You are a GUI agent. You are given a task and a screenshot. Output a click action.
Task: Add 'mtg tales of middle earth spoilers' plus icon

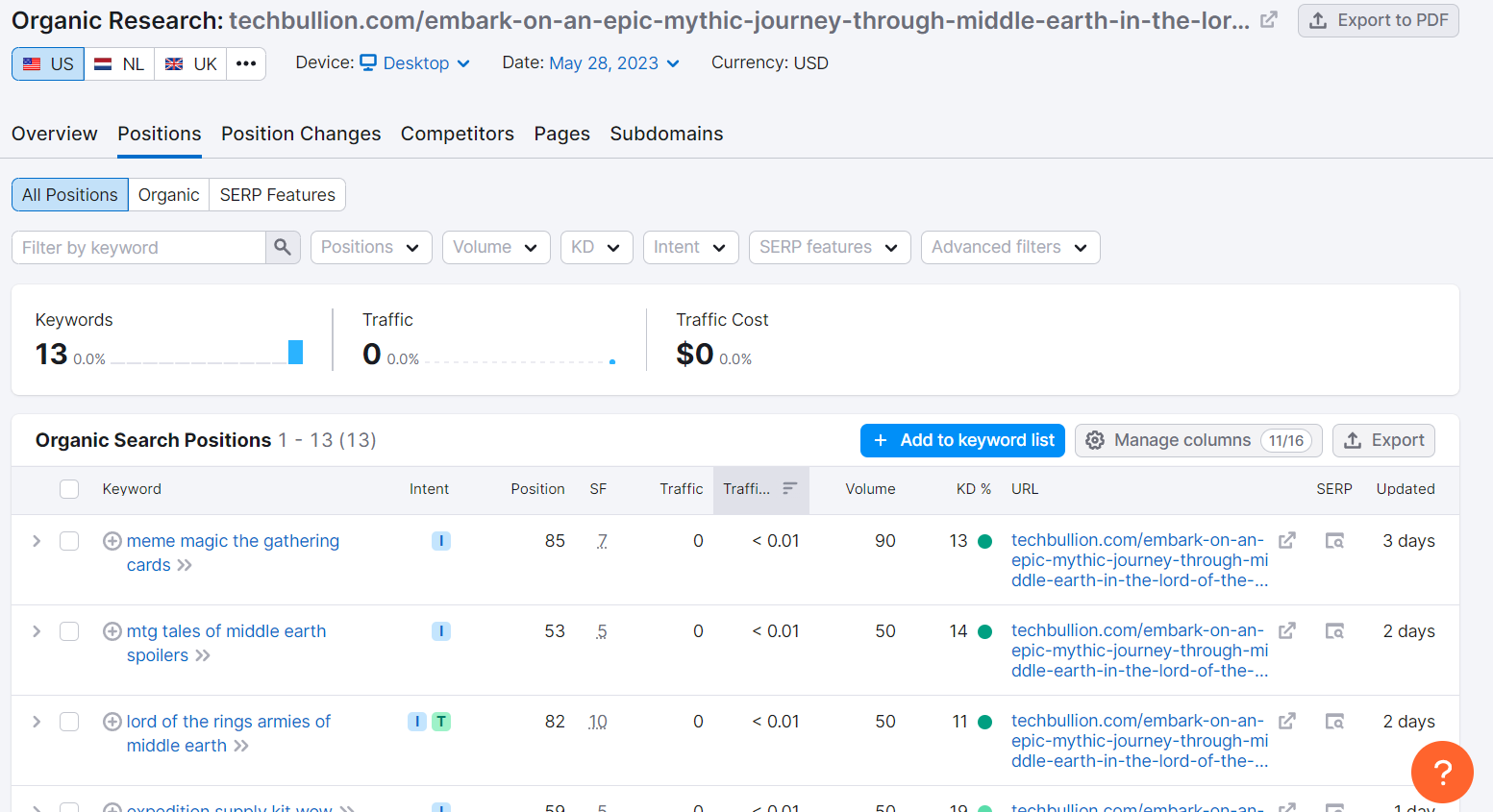pyautogui.click(x=112, y=631)
